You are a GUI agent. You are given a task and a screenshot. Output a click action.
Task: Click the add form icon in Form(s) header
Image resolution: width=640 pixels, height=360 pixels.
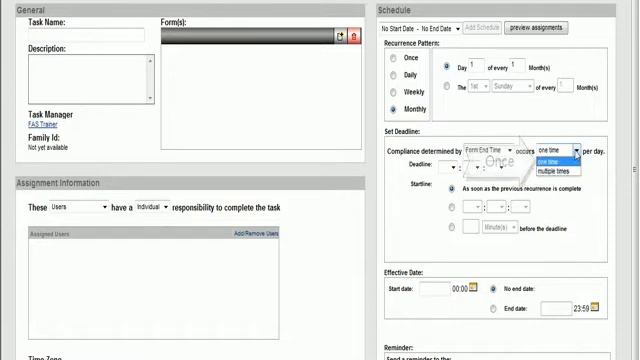(x=340, y=36)
